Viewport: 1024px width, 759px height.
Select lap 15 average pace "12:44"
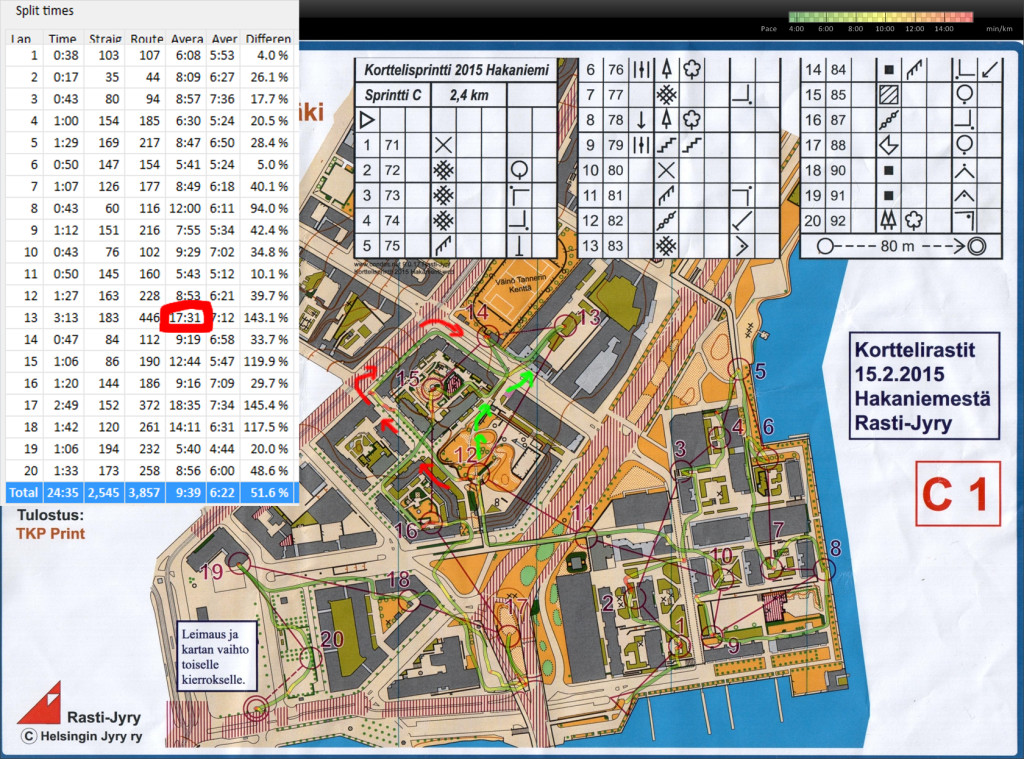click(185, 362)
